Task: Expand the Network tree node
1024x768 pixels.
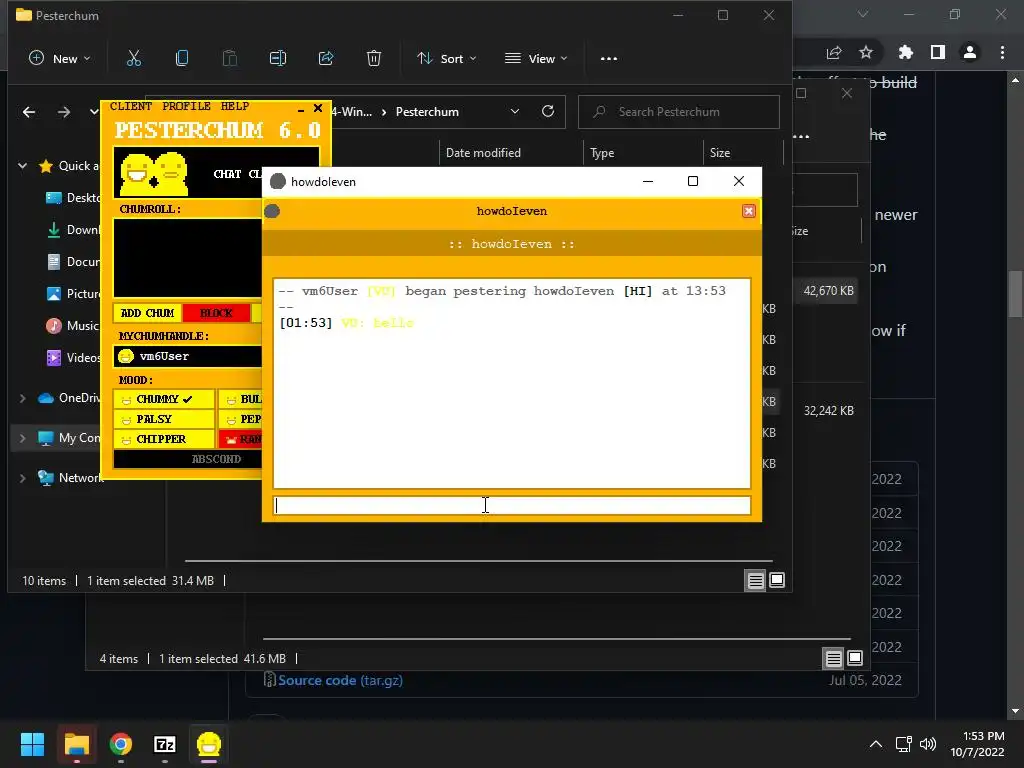Action: [23, 478]
